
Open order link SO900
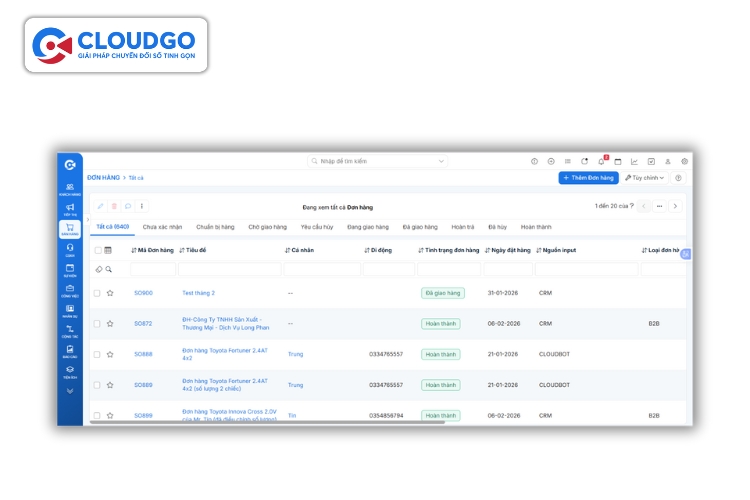pyautogui.click(x=143, y=293)
